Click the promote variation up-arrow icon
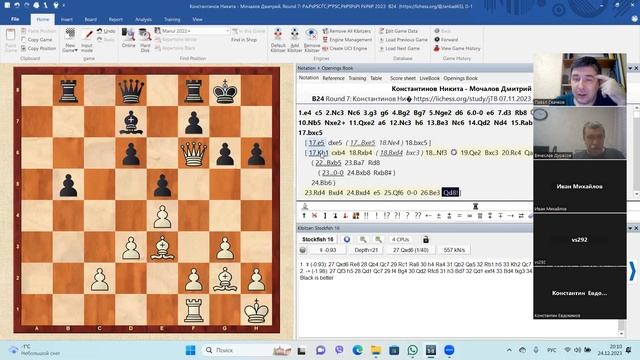Image resolution: width=640 pixels, height=360 pixels. 304,216
